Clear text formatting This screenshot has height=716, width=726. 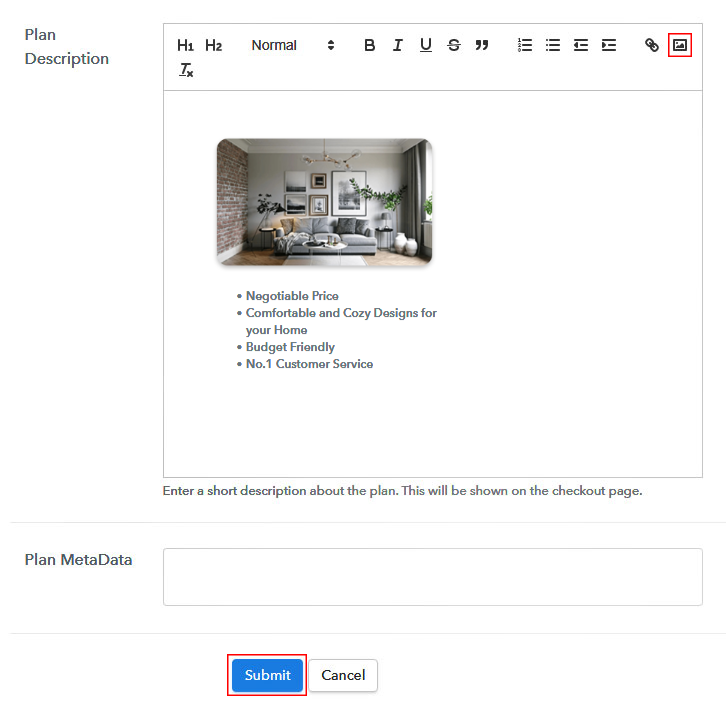coord(186,70)
